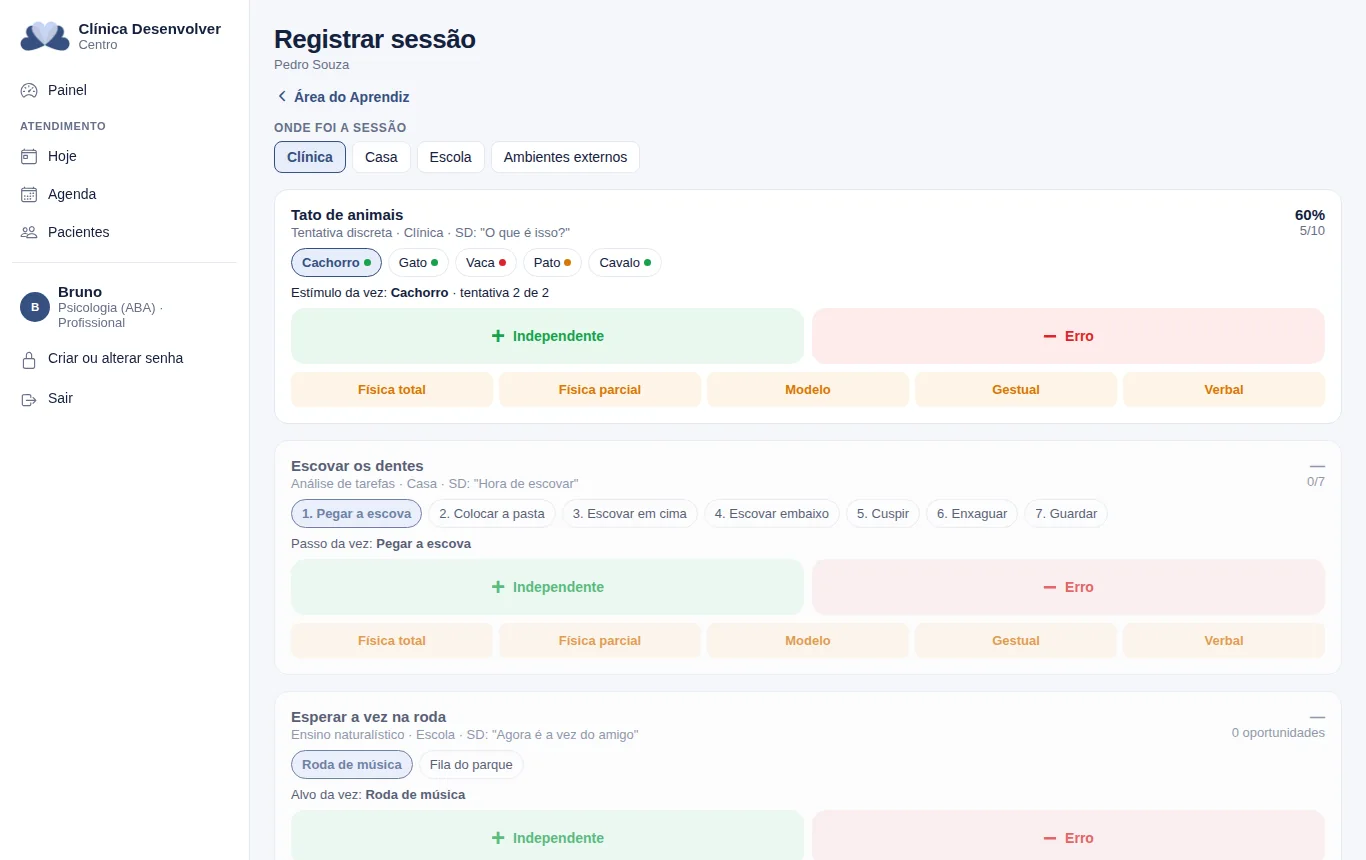Select the Gato stimulus chip
This screenshot has width=1366, height=860.
pyautogui.click(x=418, y=262)
